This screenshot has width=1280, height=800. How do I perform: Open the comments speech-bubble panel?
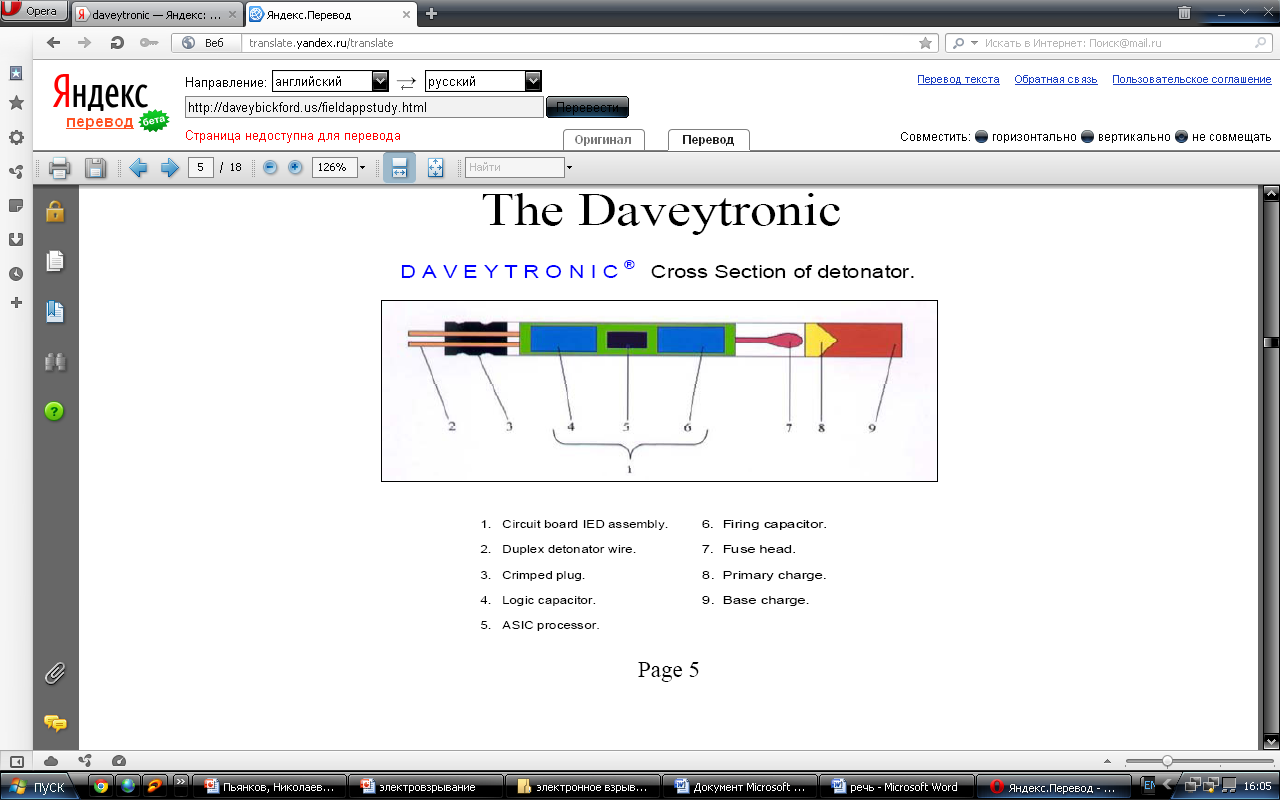(55, 723)
